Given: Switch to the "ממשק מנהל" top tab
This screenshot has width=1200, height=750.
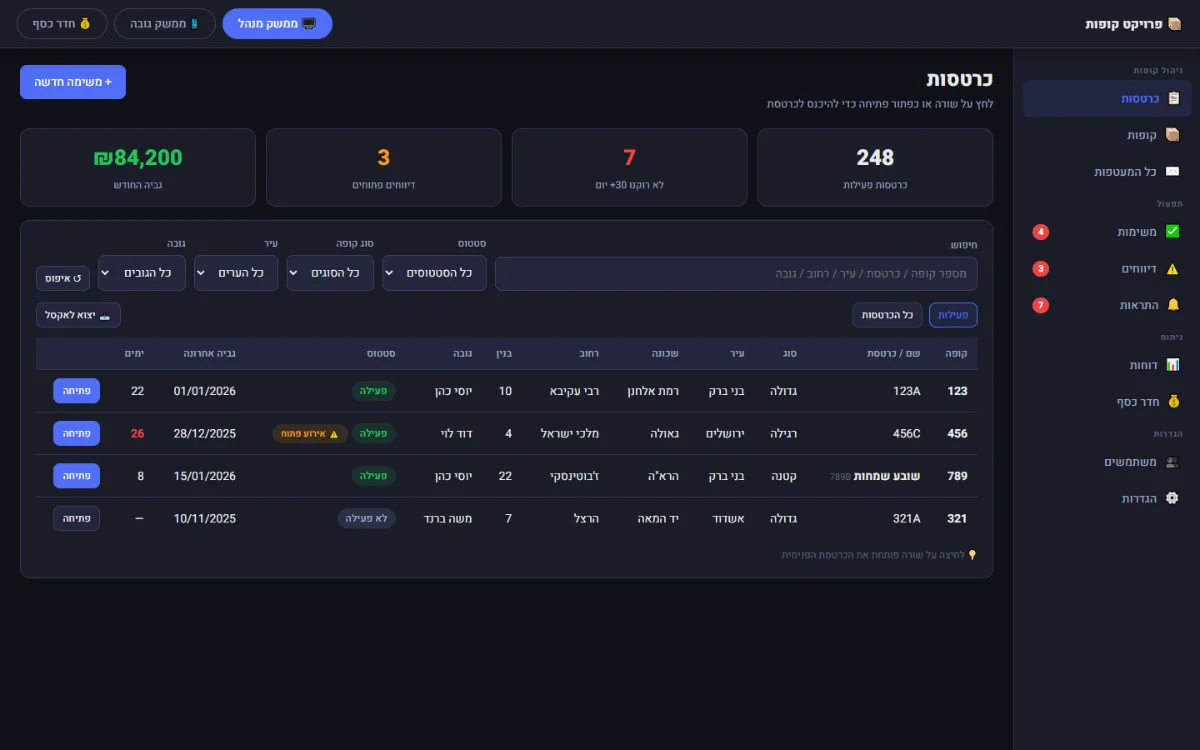Looking at the screenshot, I should coord(277,24).
